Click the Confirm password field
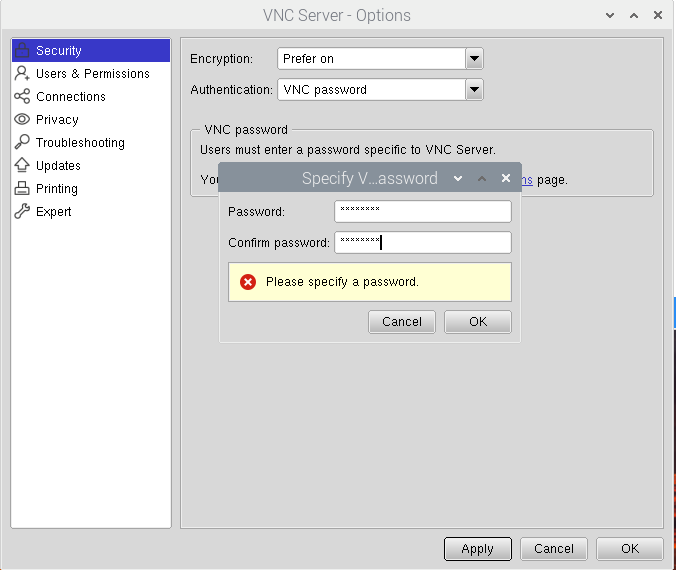 [422, 242]
